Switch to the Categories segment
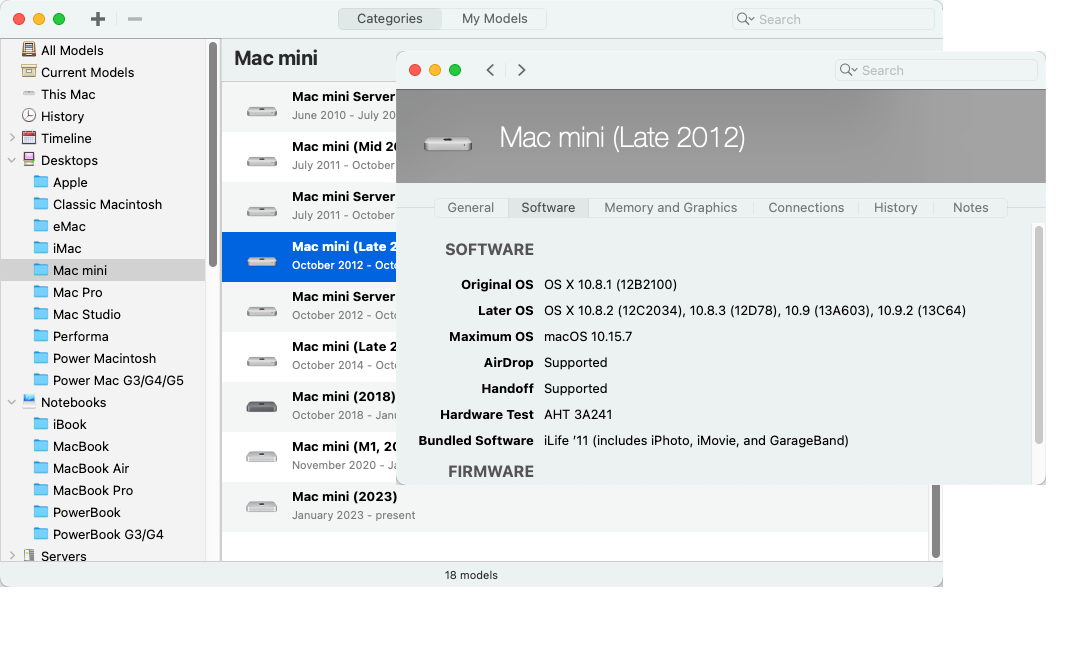Viewport: 1076px width, 655px height. point(390,19)
